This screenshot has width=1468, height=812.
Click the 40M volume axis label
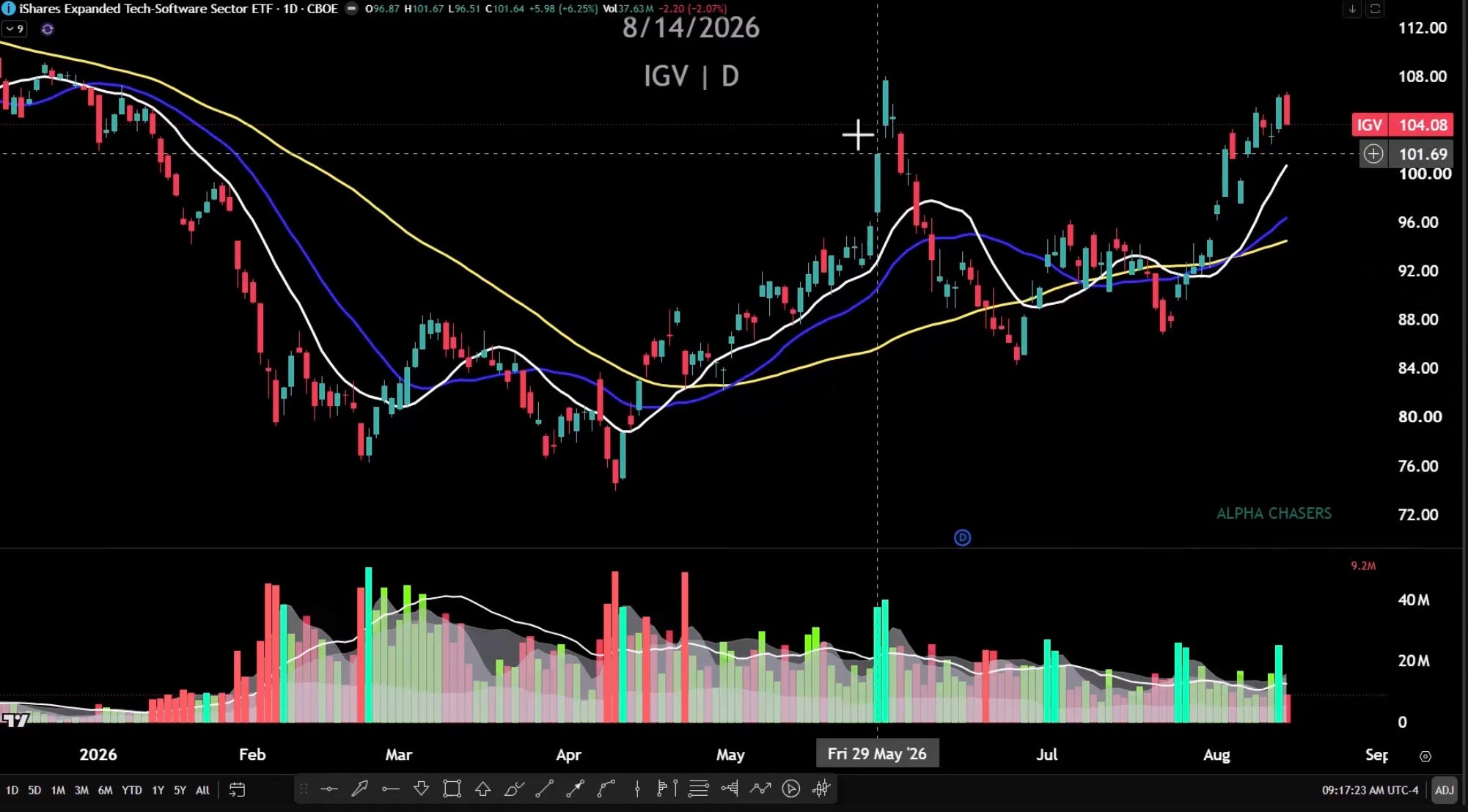point(1413,600)
